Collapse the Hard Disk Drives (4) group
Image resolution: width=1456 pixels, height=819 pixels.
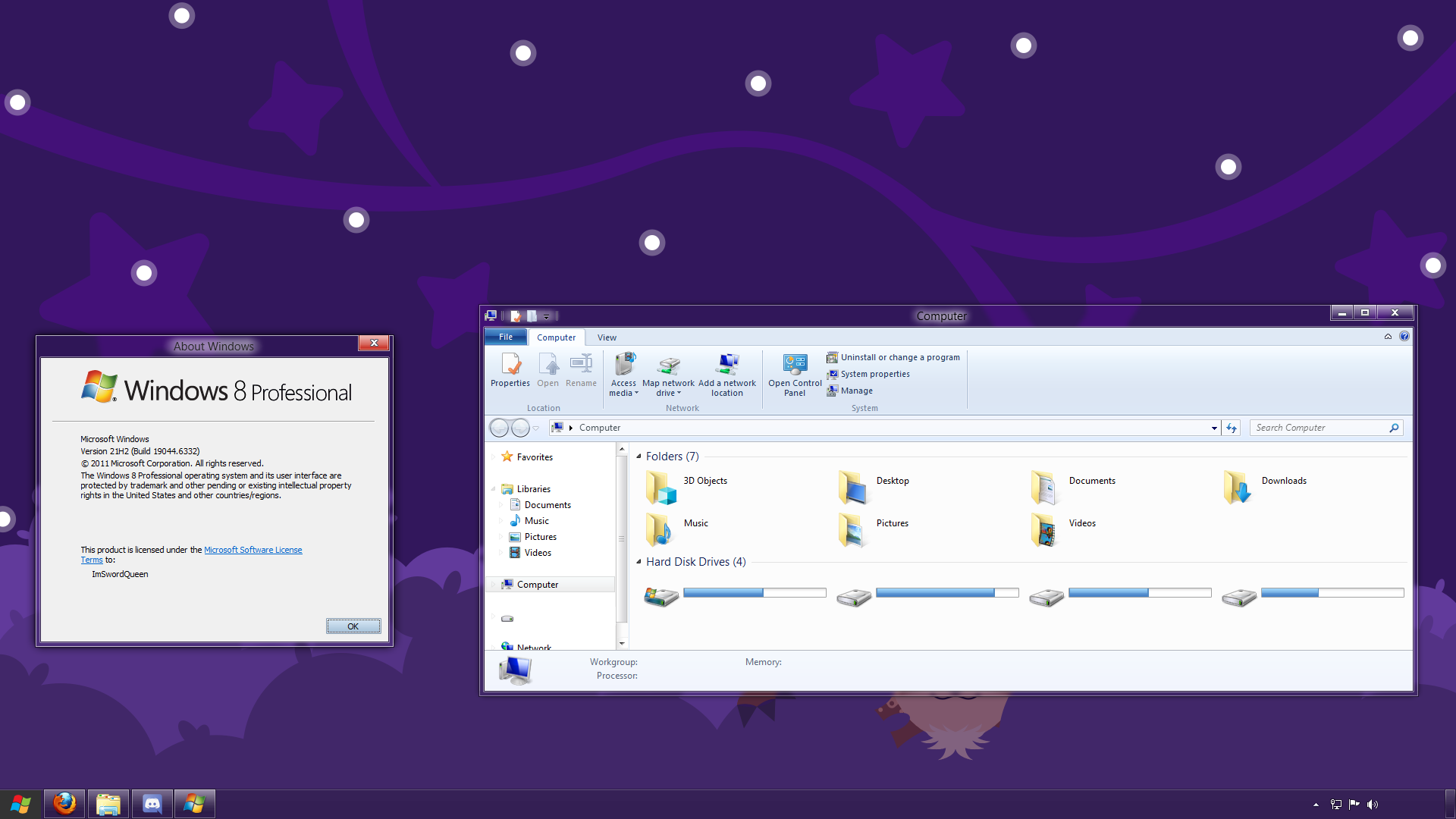[x=639, y=562]
